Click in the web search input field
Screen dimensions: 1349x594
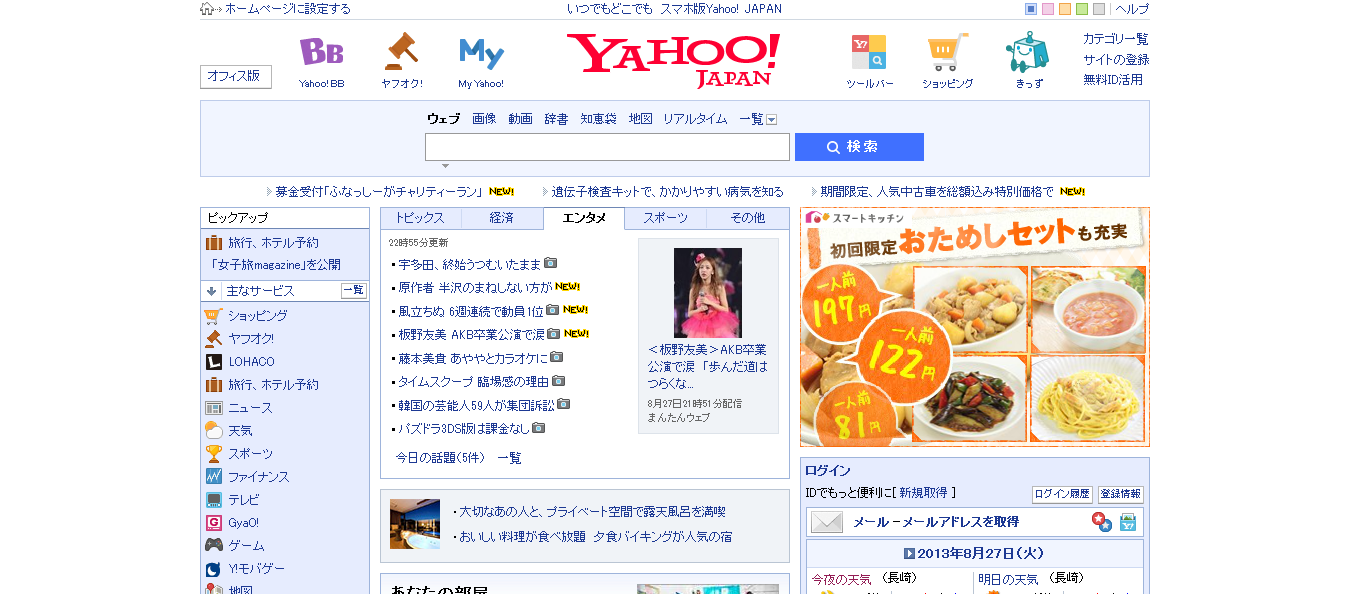coord(607,147)
